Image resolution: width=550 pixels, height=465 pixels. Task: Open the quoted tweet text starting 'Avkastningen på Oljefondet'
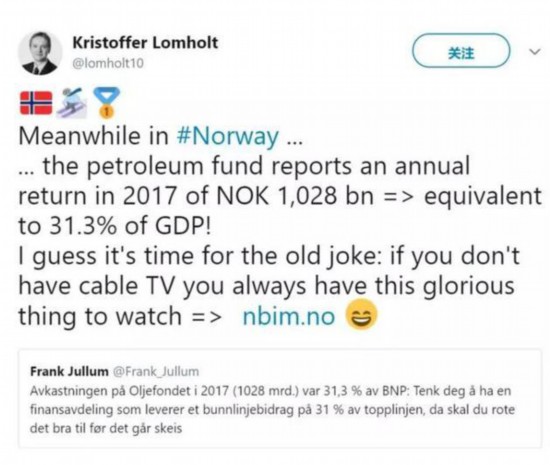tap(272, 409)
